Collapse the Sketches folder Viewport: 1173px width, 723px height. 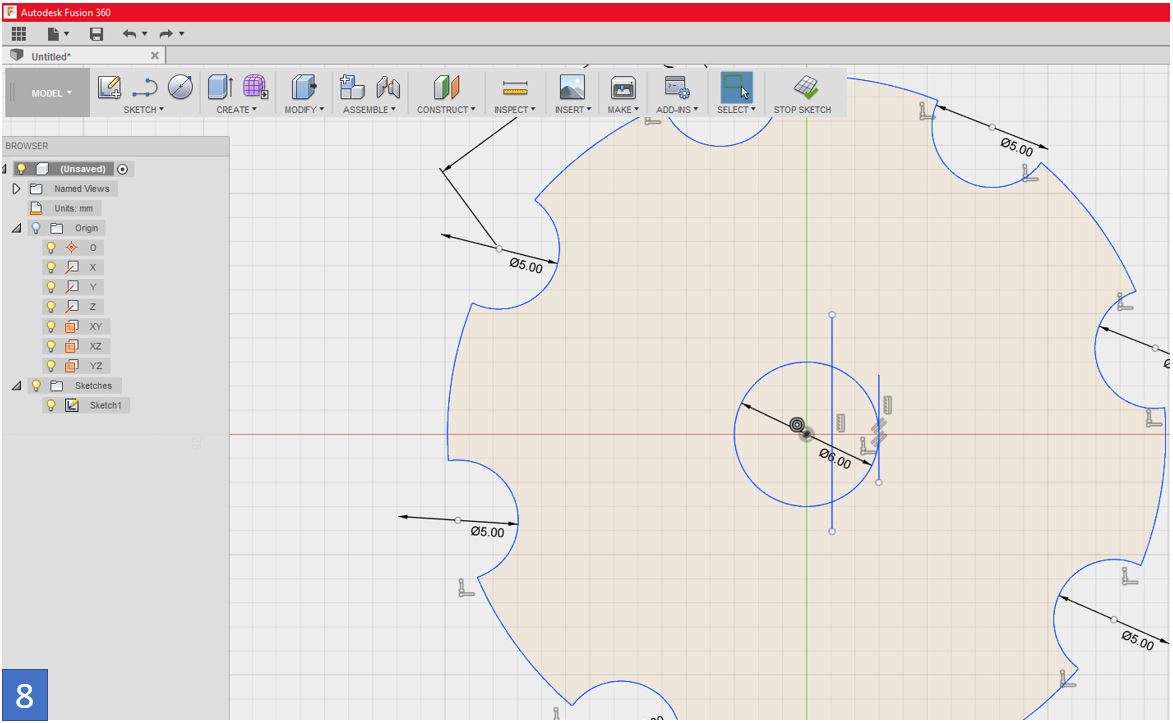point(16,385)
